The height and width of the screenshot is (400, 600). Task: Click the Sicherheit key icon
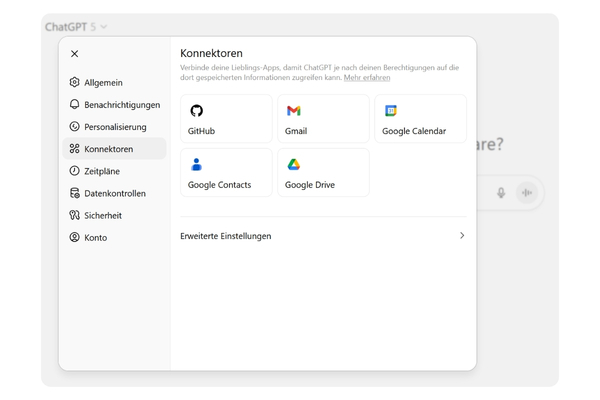(74, 215)
